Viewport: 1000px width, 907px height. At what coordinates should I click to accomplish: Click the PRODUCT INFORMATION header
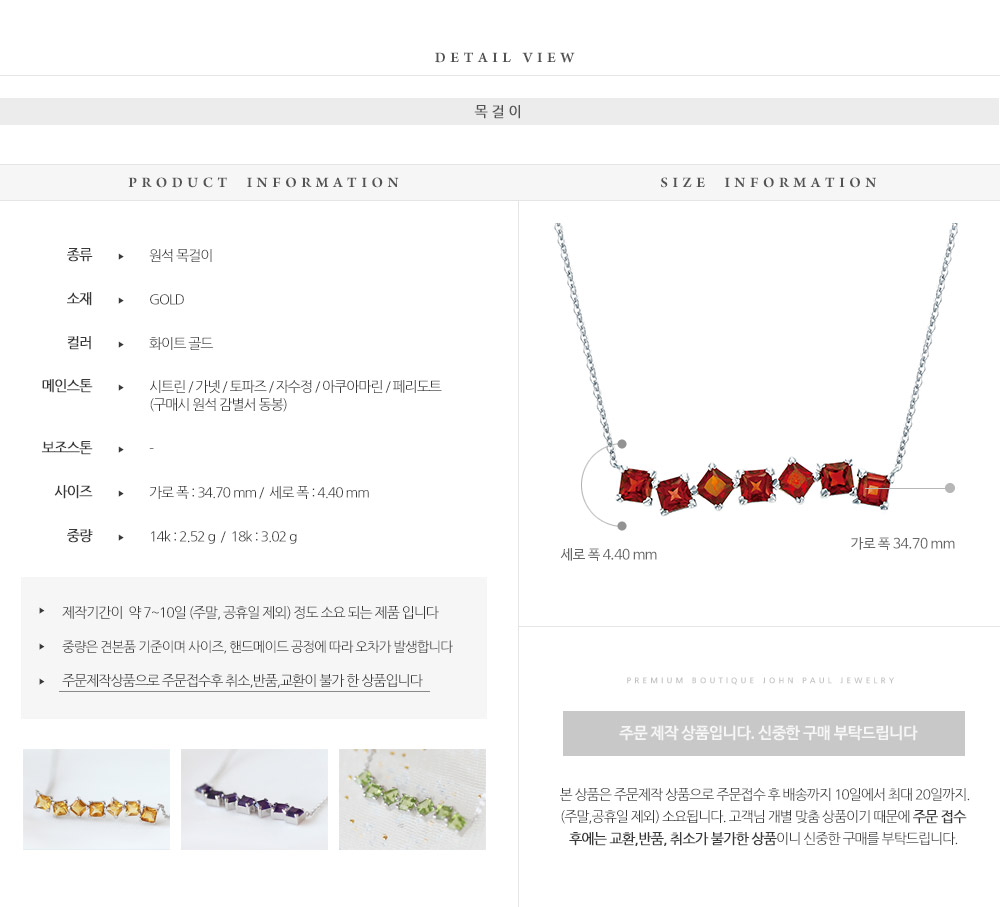pos(264,182)
